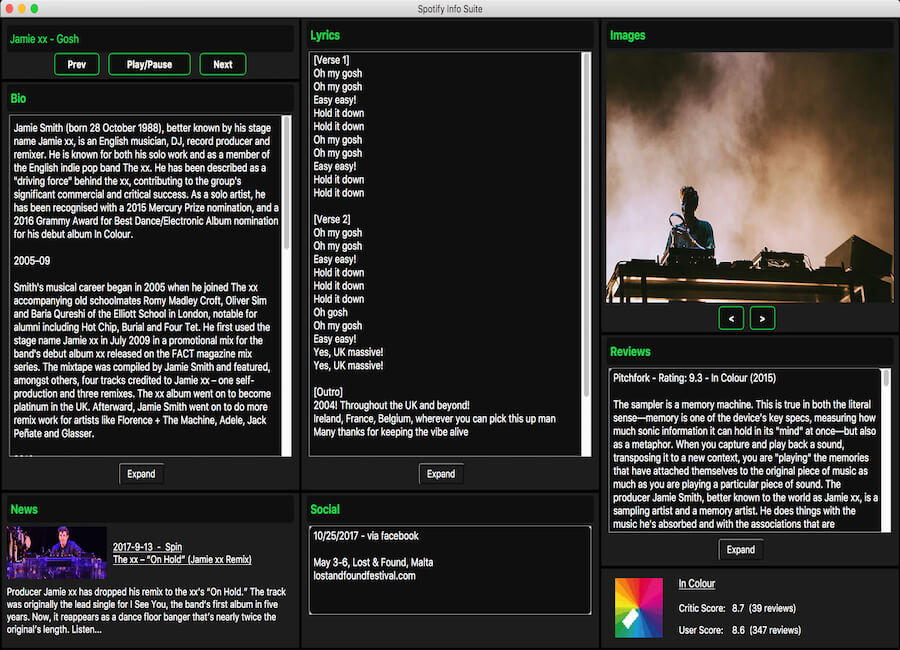Open the In Colour album link
The height and width of the screenshot is (650, 900).
696,584
